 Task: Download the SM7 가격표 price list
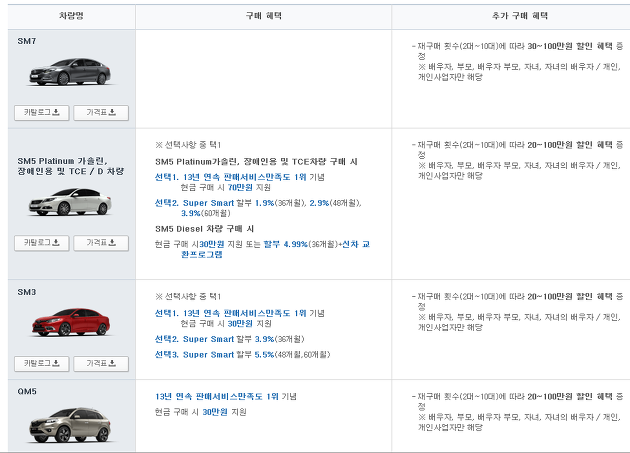coord(101,113)
